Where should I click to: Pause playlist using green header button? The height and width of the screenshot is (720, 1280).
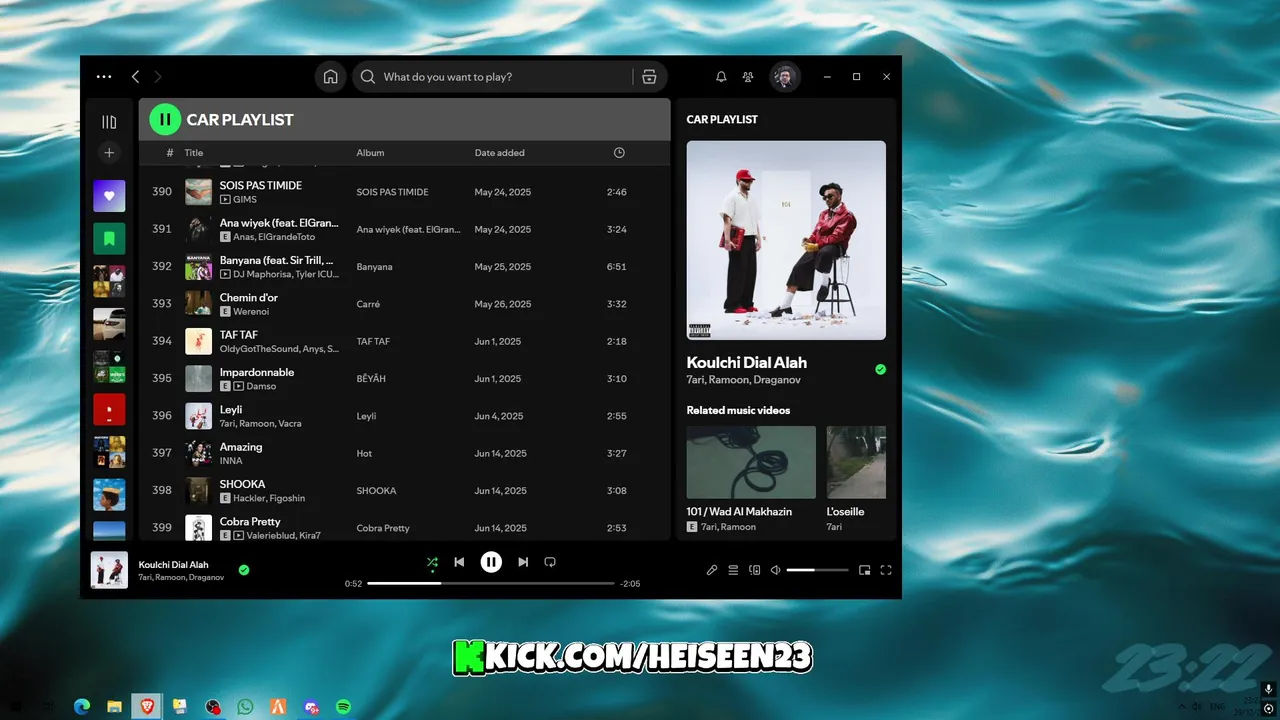point(165,119)
